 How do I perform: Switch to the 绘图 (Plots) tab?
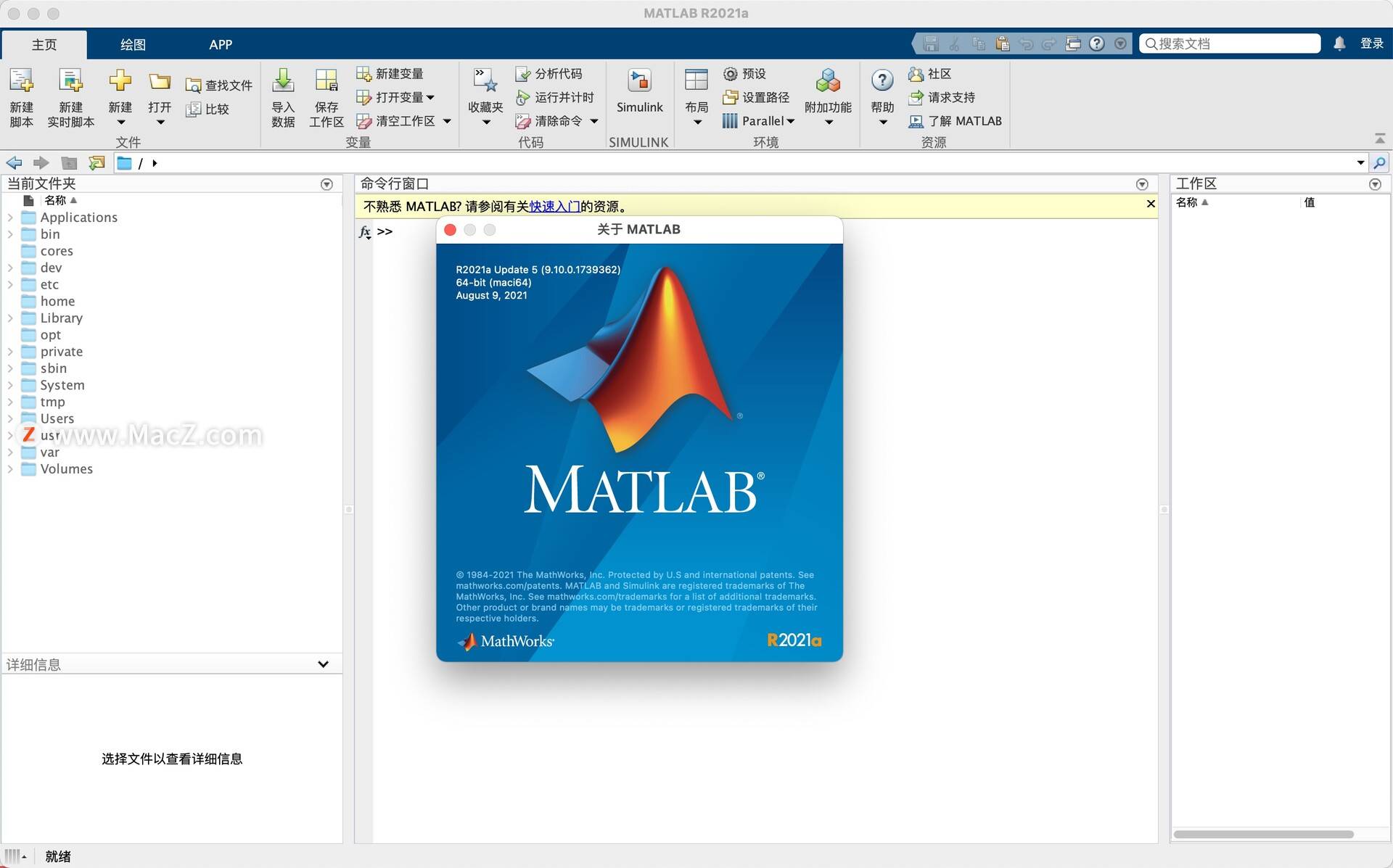coord(133,44)
